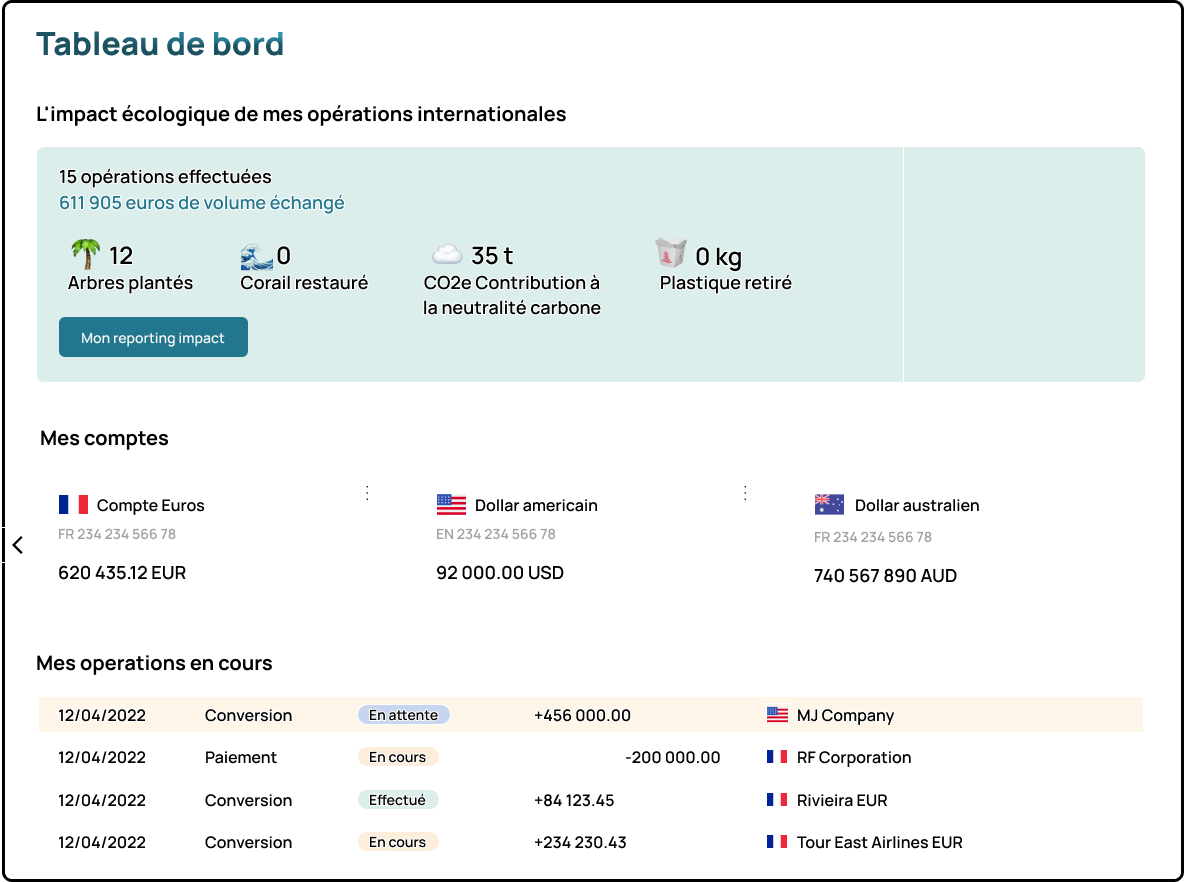Viewport: 1184px width, 882px height.
Task: Click the Effectué status badge
Action: tap(397, 800)
